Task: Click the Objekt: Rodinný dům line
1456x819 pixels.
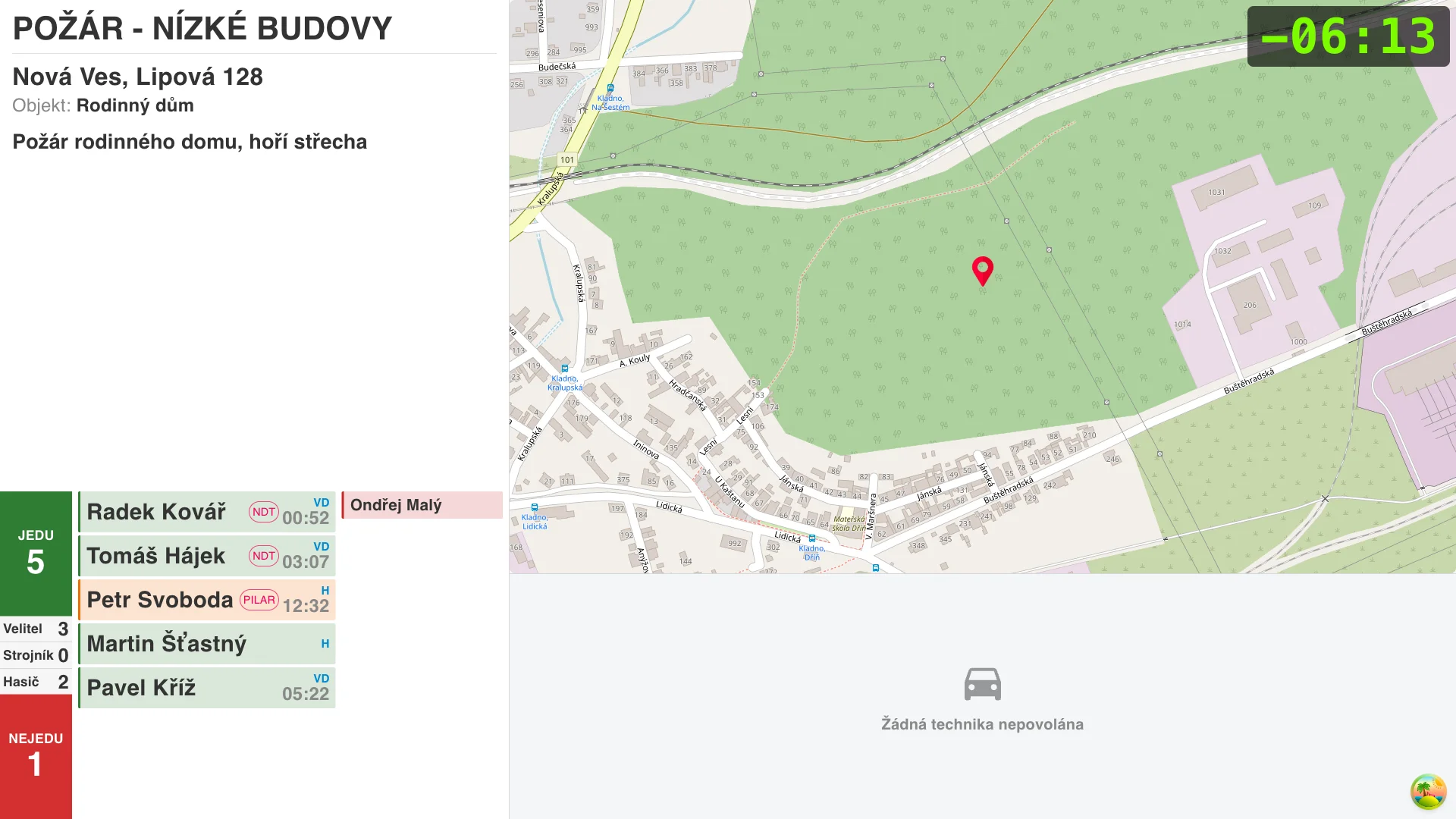Action: (103, 105)
